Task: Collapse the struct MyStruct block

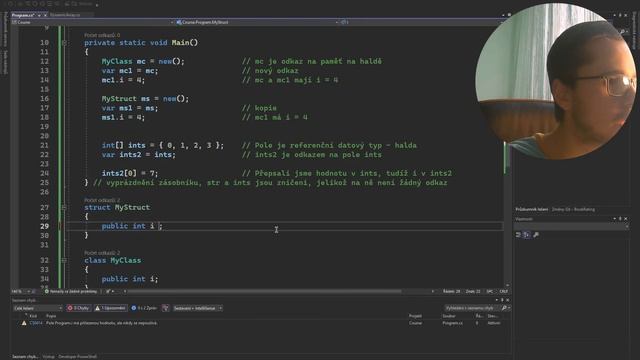Action: (x=64, y=207)
